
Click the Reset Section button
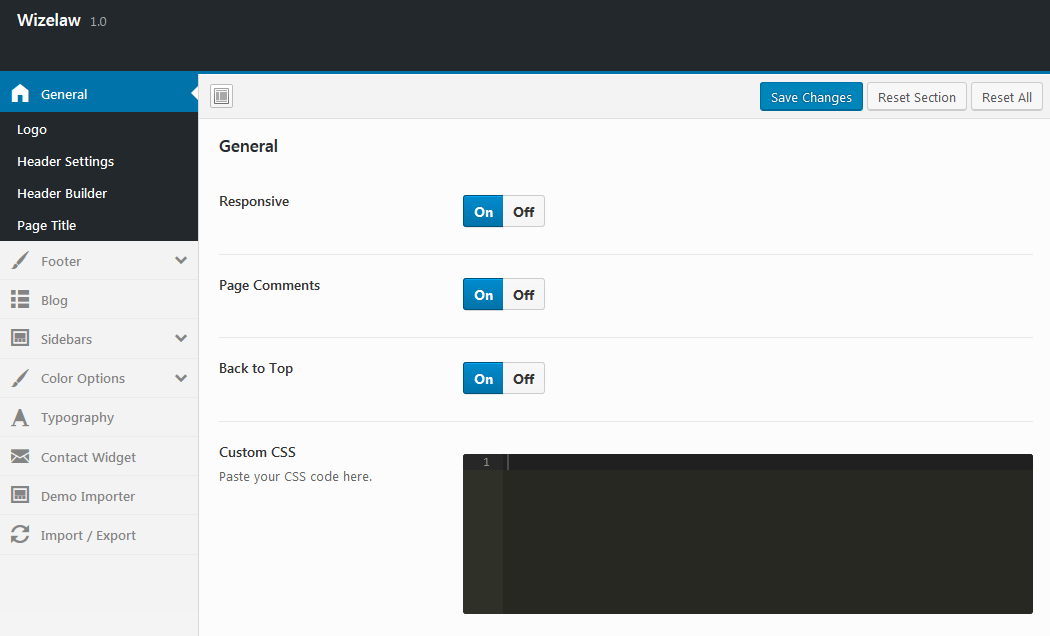[916, 97]
